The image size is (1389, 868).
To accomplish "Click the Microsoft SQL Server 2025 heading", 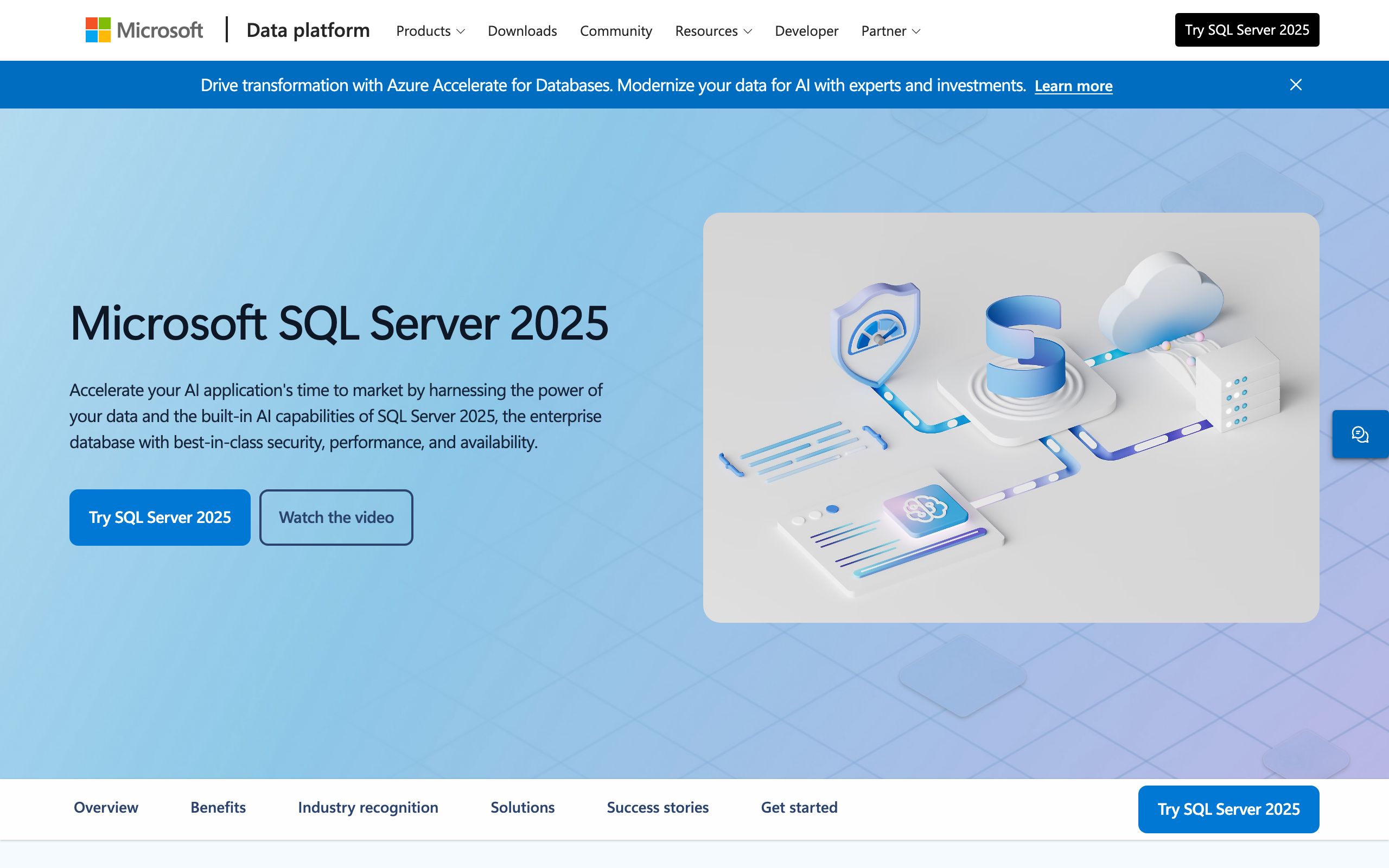I will point(339,323).
